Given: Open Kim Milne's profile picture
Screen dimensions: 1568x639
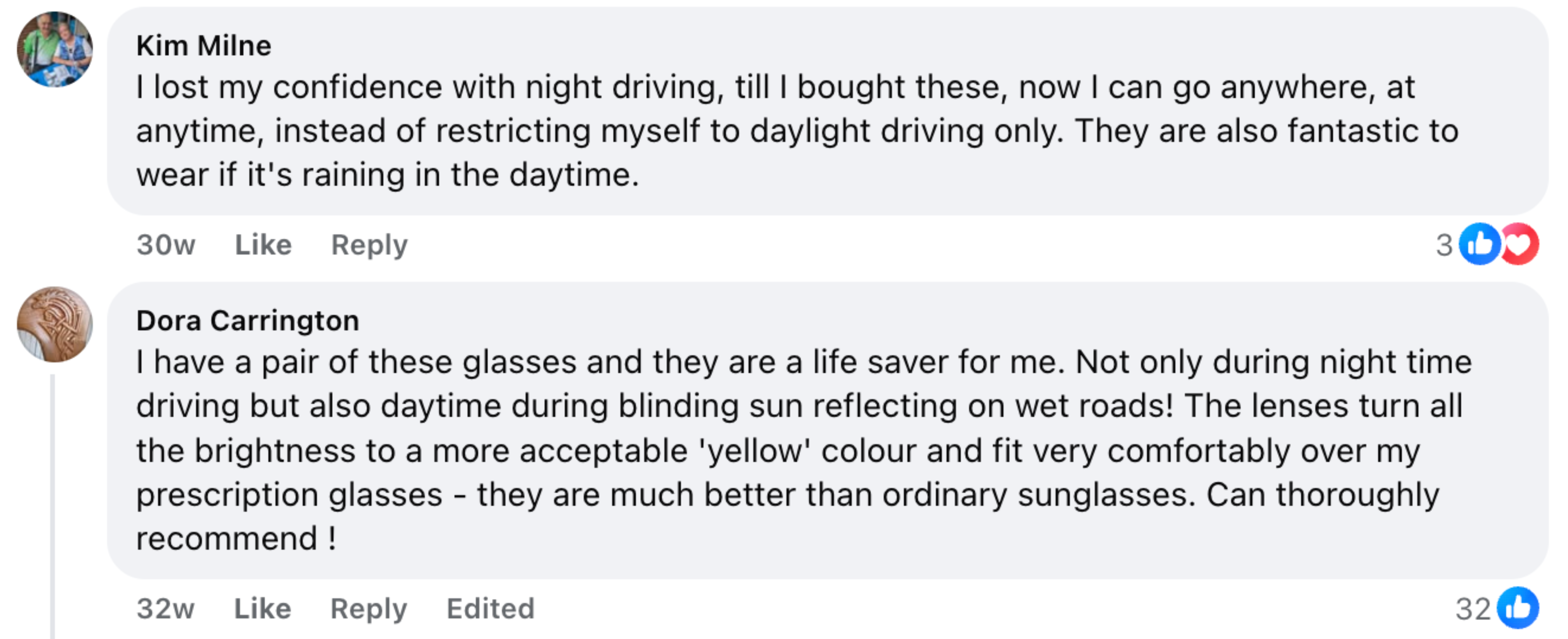Looking at the screenshot, I should (x=55, y=49).
